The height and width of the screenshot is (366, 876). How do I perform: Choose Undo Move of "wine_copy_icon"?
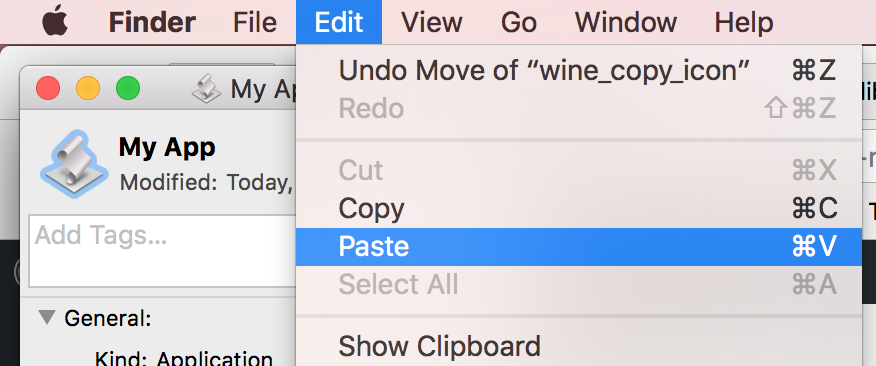tap(579, 71)
